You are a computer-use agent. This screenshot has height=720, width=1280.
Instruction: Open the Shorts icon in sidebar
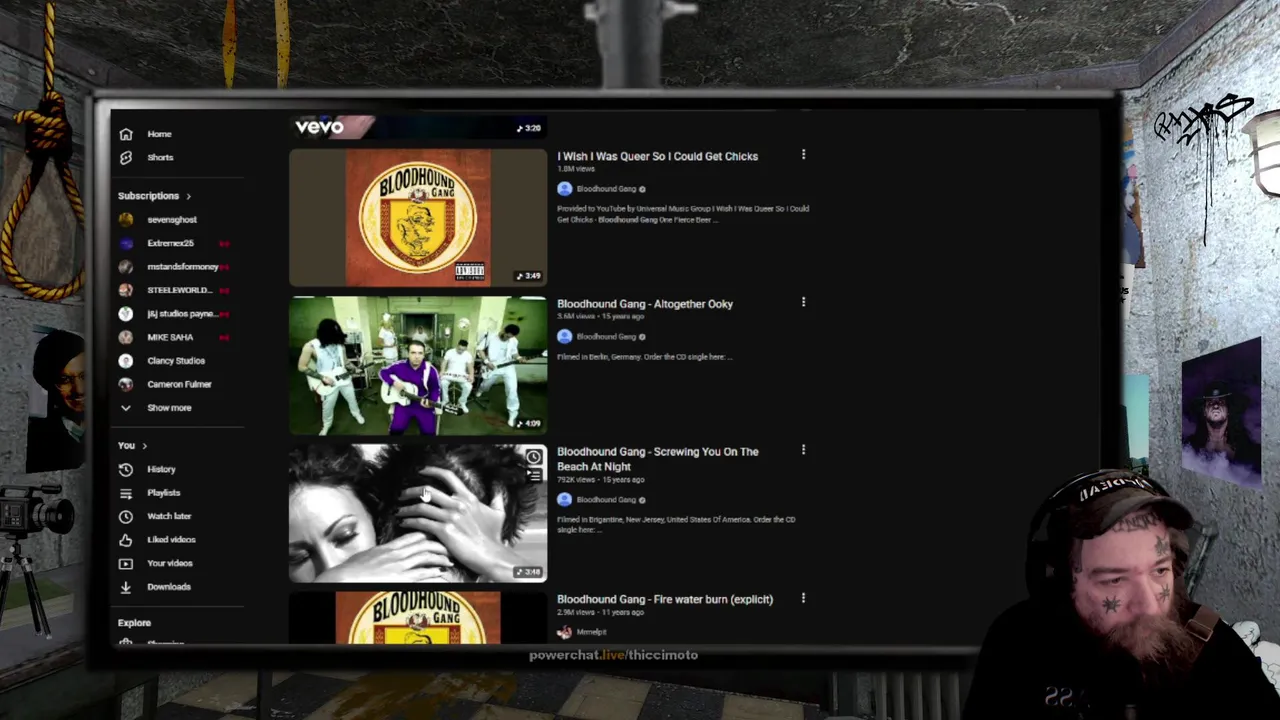click(125, 157)
